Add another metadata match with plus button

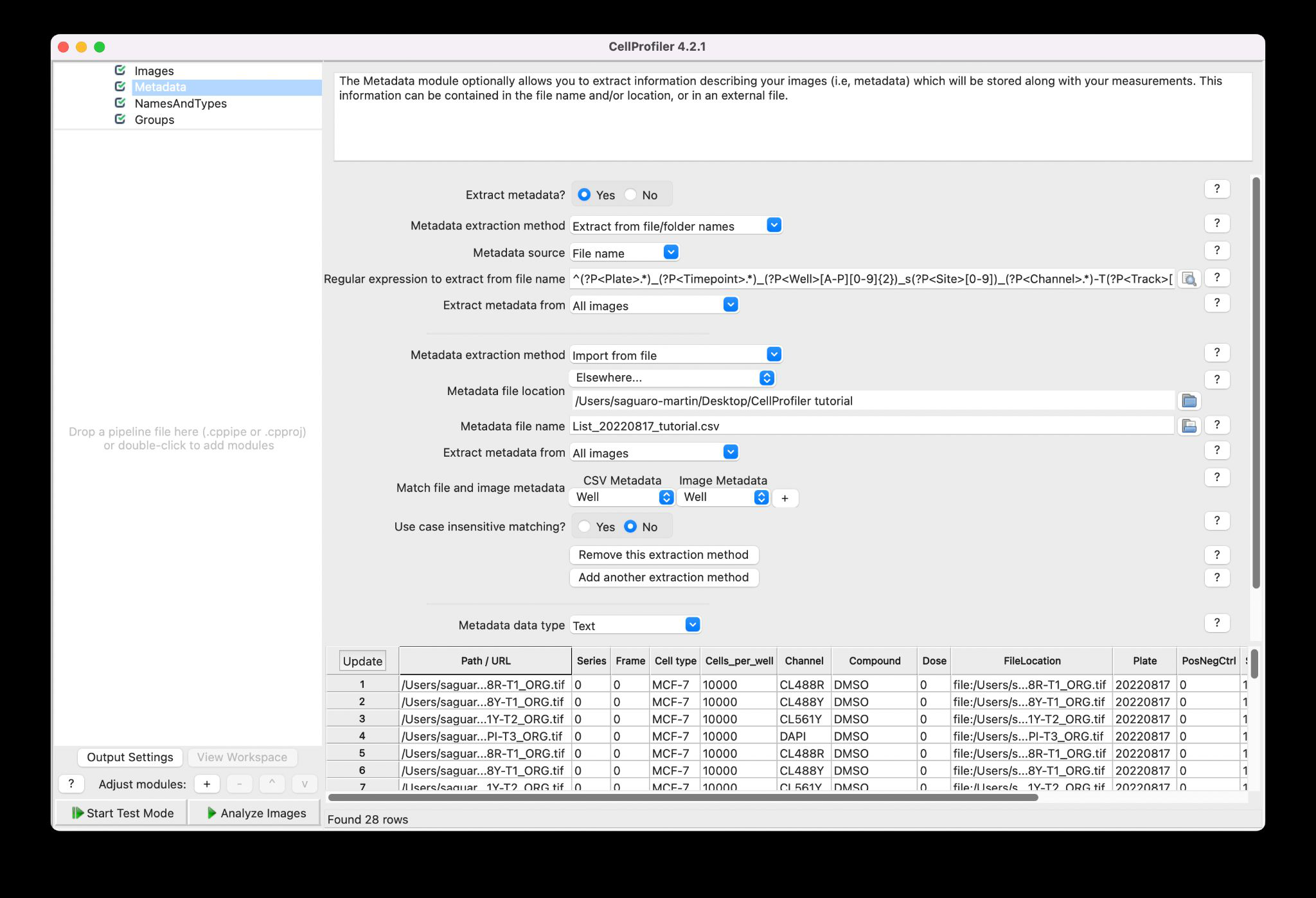tap(785, 498)
